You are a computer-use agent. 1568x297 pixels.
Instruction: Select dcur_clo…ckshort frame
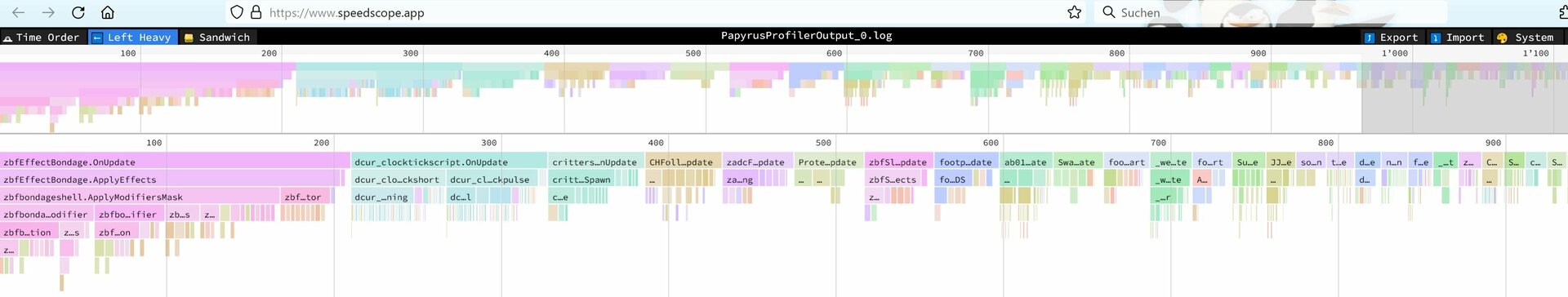pyautogui.click(x=398, y=179)
